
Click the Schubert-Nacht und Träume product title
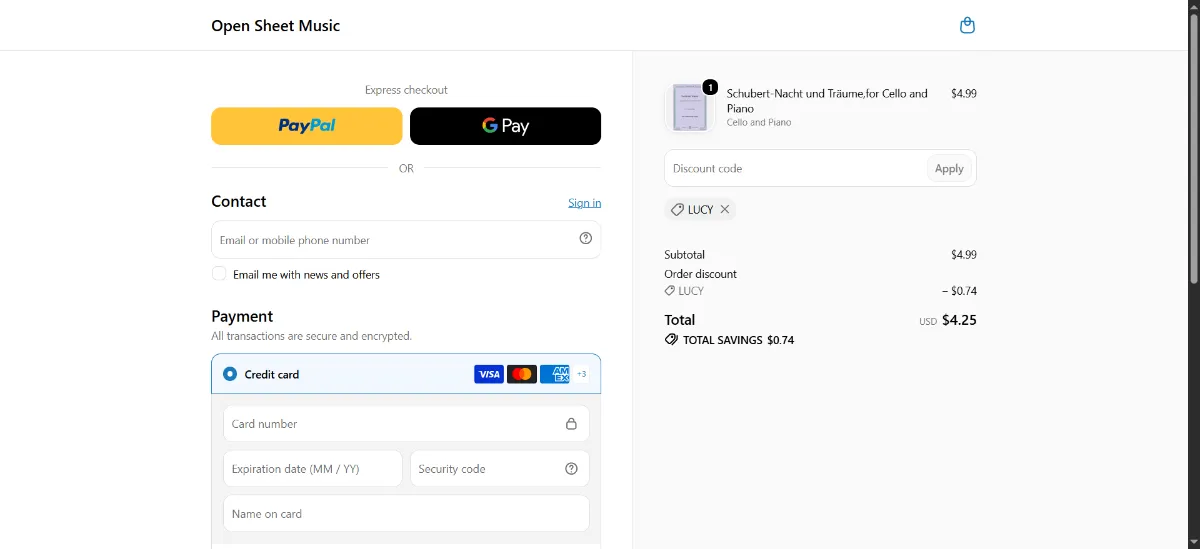pos(827,100)
